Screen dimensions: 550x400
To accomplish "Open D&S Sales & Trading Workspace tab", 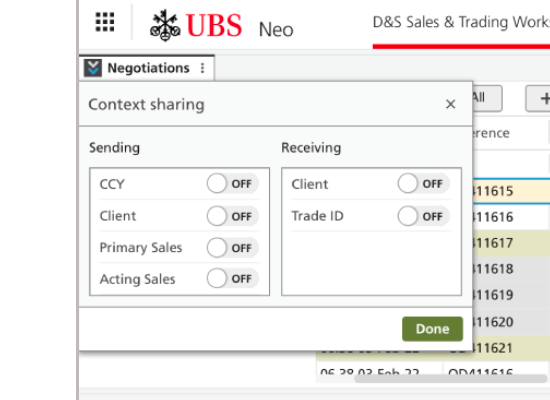I will pyautogui.click(x=461, y=22).
